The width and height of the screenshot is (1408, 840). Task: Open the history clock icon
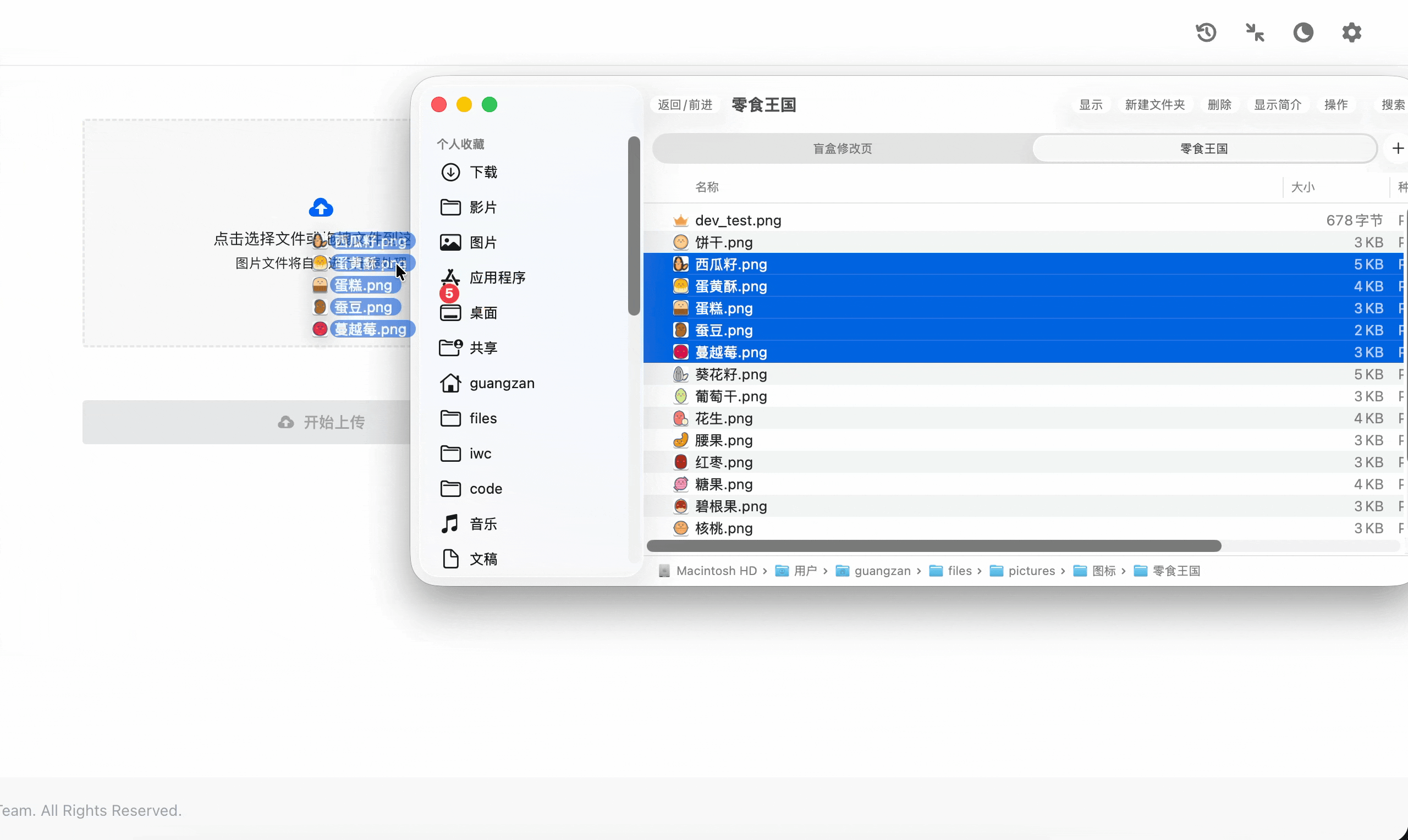point(1206,32)
